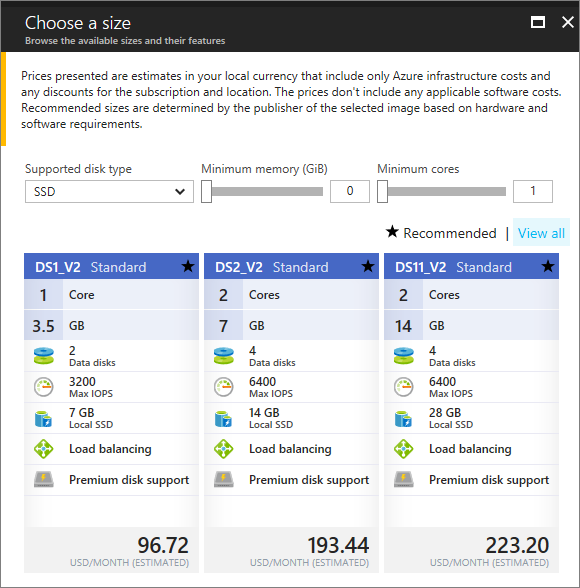Maximize the Choose a size blade
Viewport: 580px width, 588px height.
click(538, 22)
